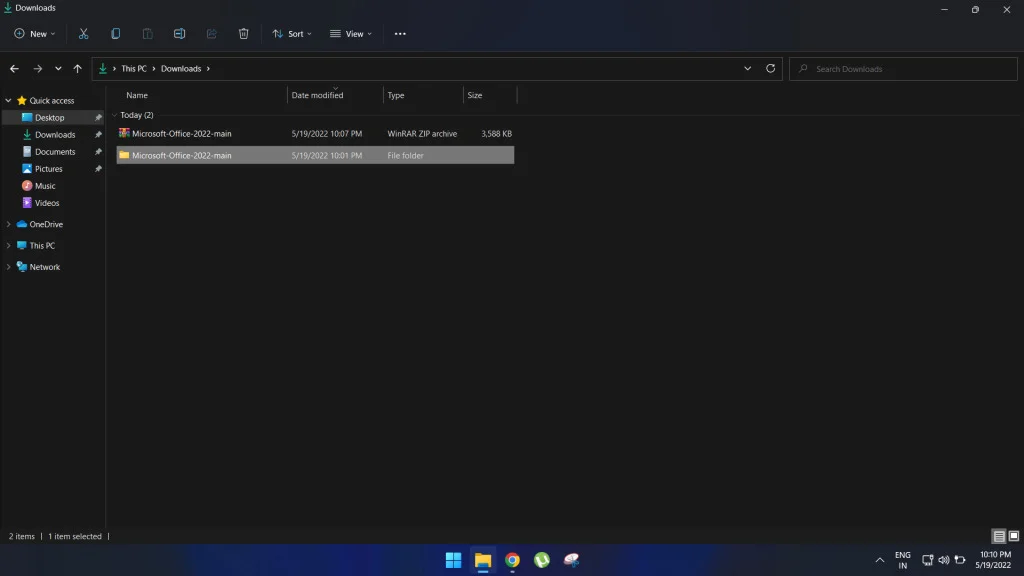The image size is (1024, 576).
Task: Open Documents in Quick access
Action: (x=55, y=152)
